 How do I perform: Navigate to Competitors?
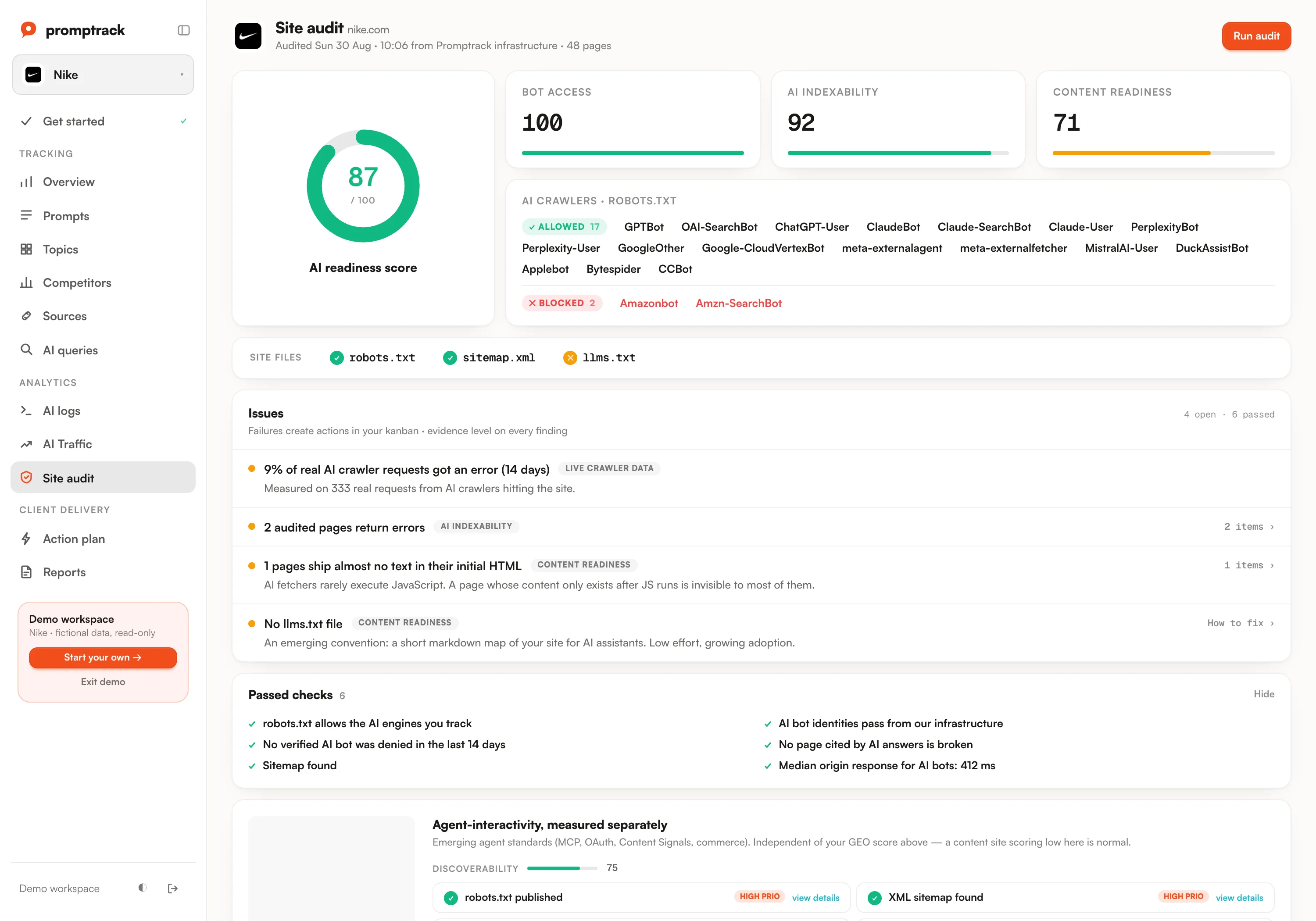pyautogui.click(x=103, y=282)
